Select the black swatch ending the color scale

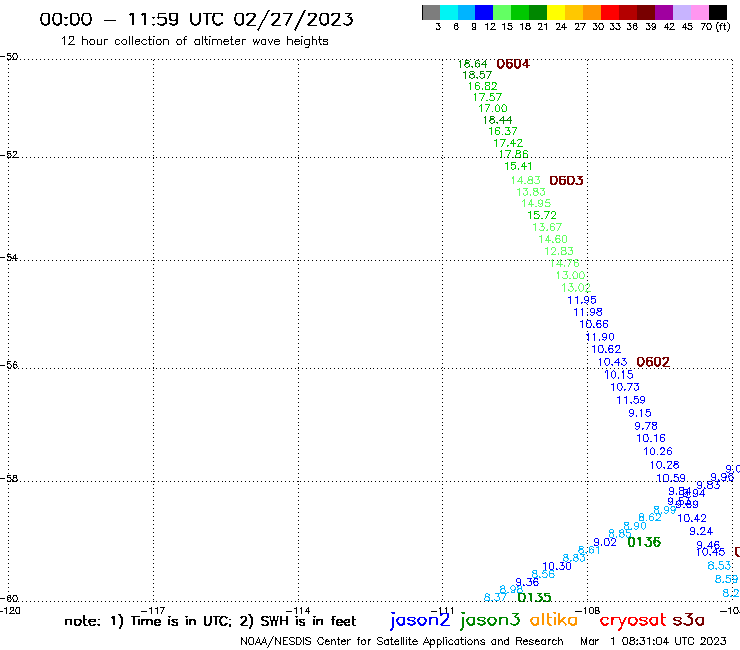click(x=718, y=12)
